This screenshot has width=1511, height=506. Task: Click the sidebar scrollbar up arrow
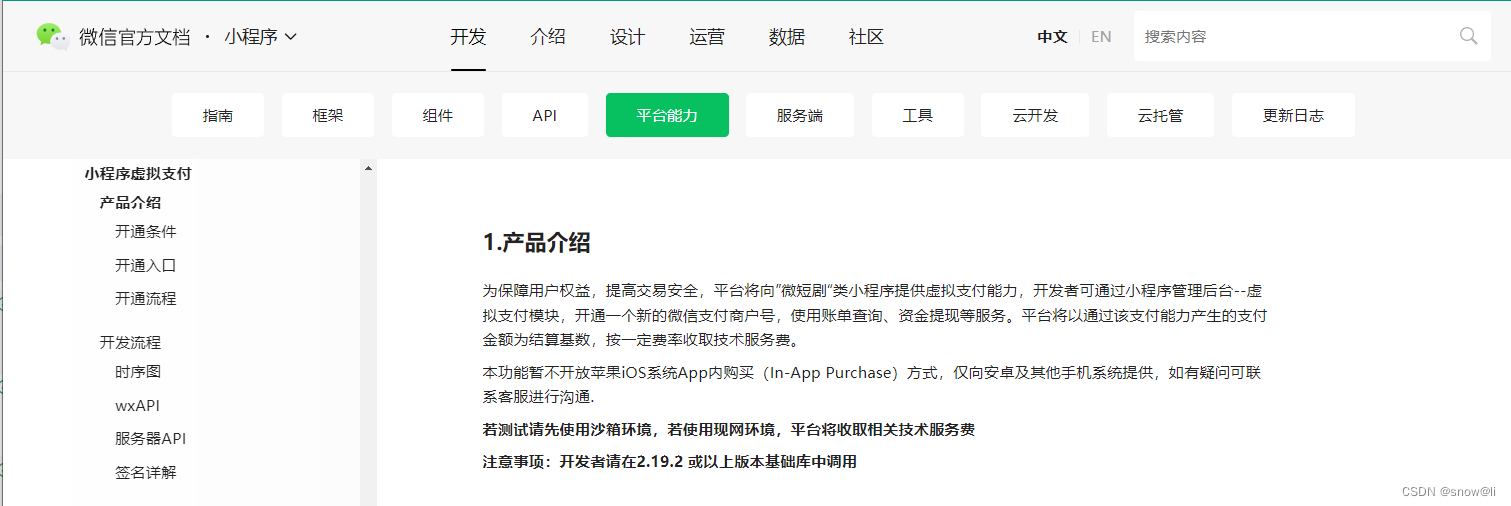click(x=368, y=167)
